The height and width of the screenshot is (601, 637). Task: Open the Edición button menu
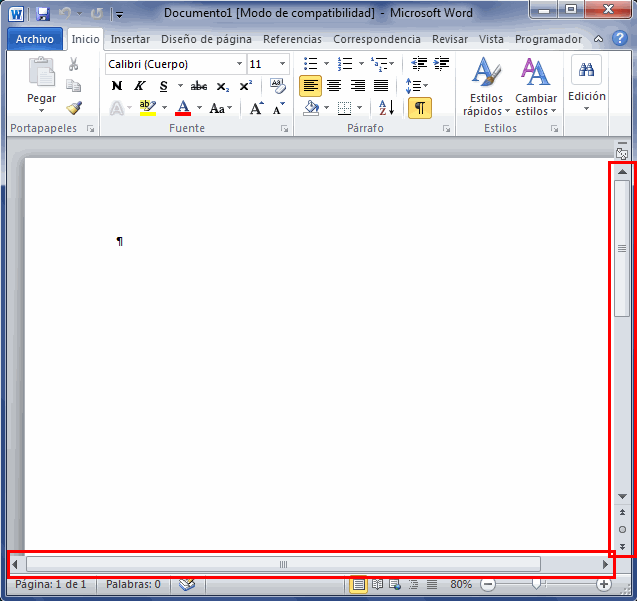(587, 83)
